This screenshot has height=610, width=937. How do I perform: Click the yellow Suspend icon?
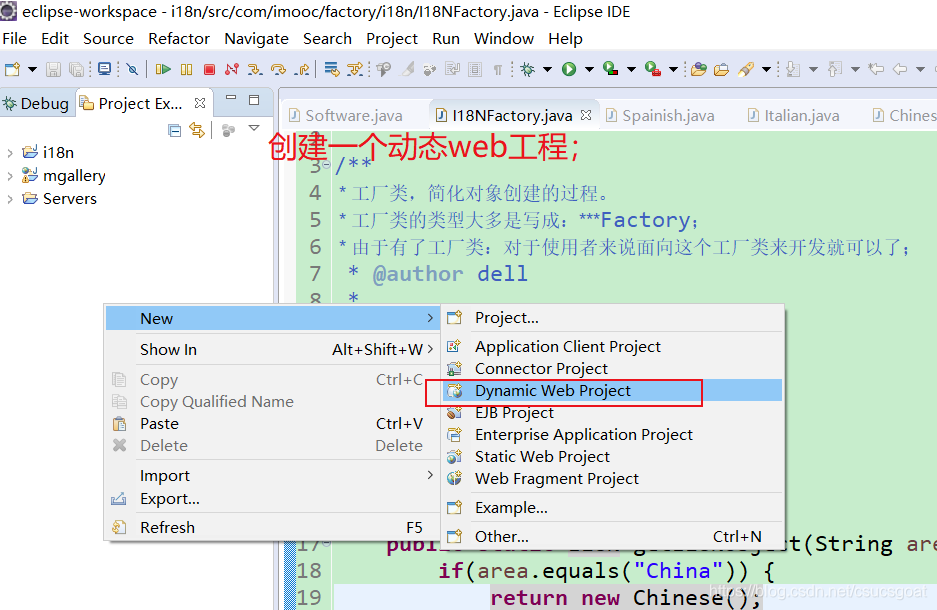click(186, 69)
